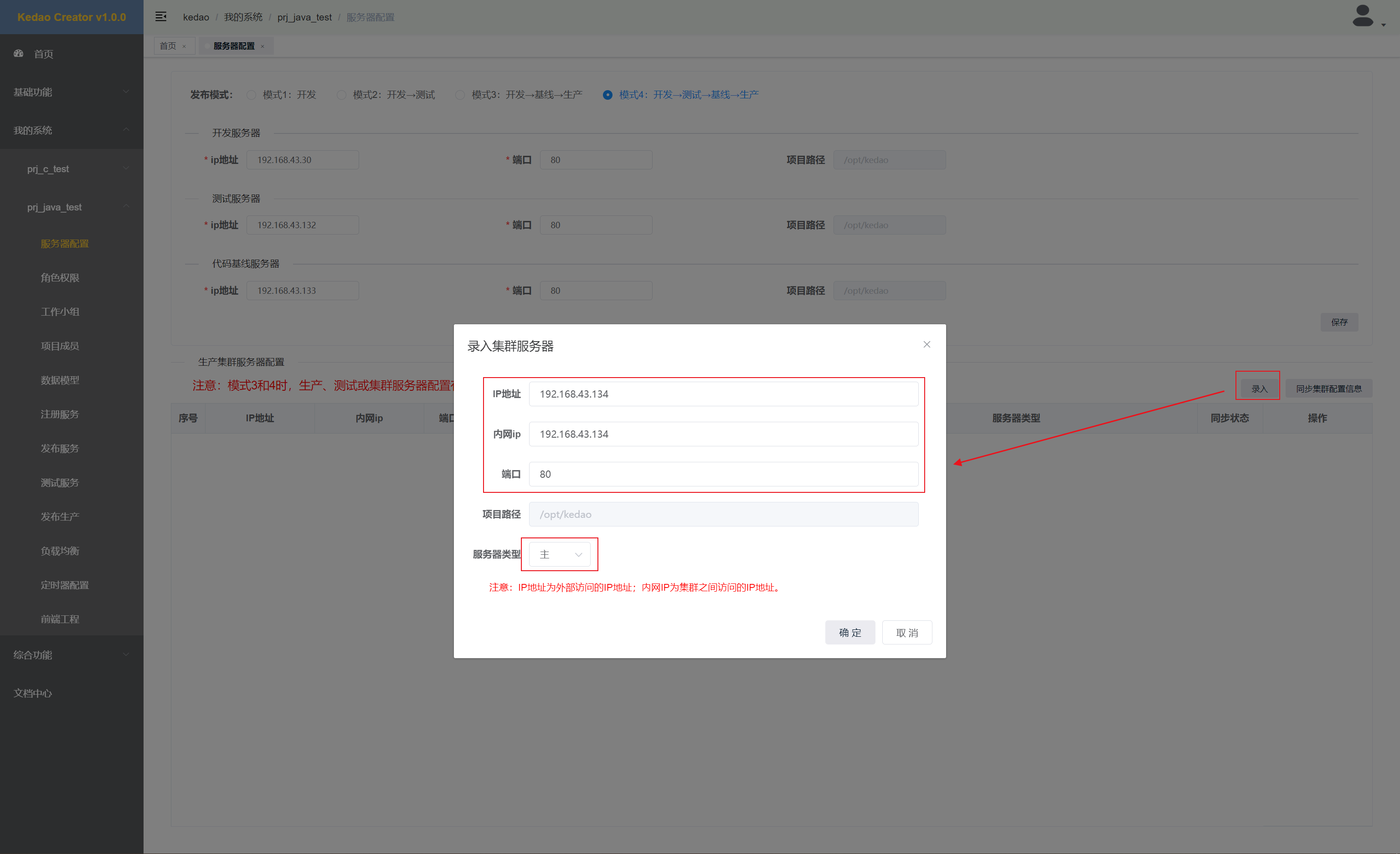Click the 确定 button in dialog
1400x854 pixels.
849,633
